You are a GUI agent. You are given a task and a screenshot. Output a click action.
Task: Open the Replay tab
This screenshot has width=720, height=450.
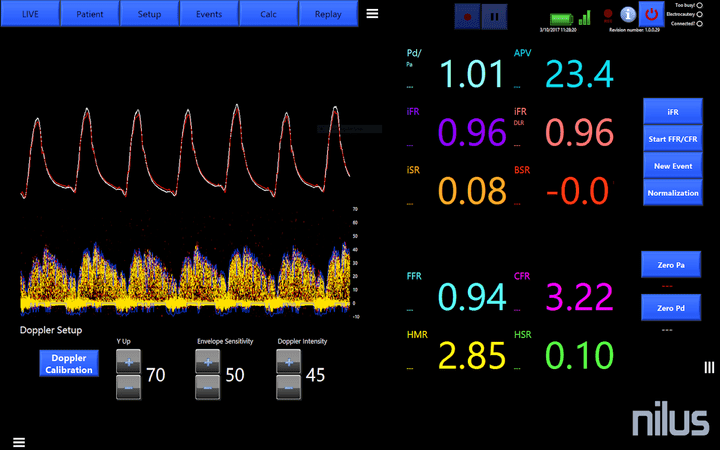click(x=327, y=13)
